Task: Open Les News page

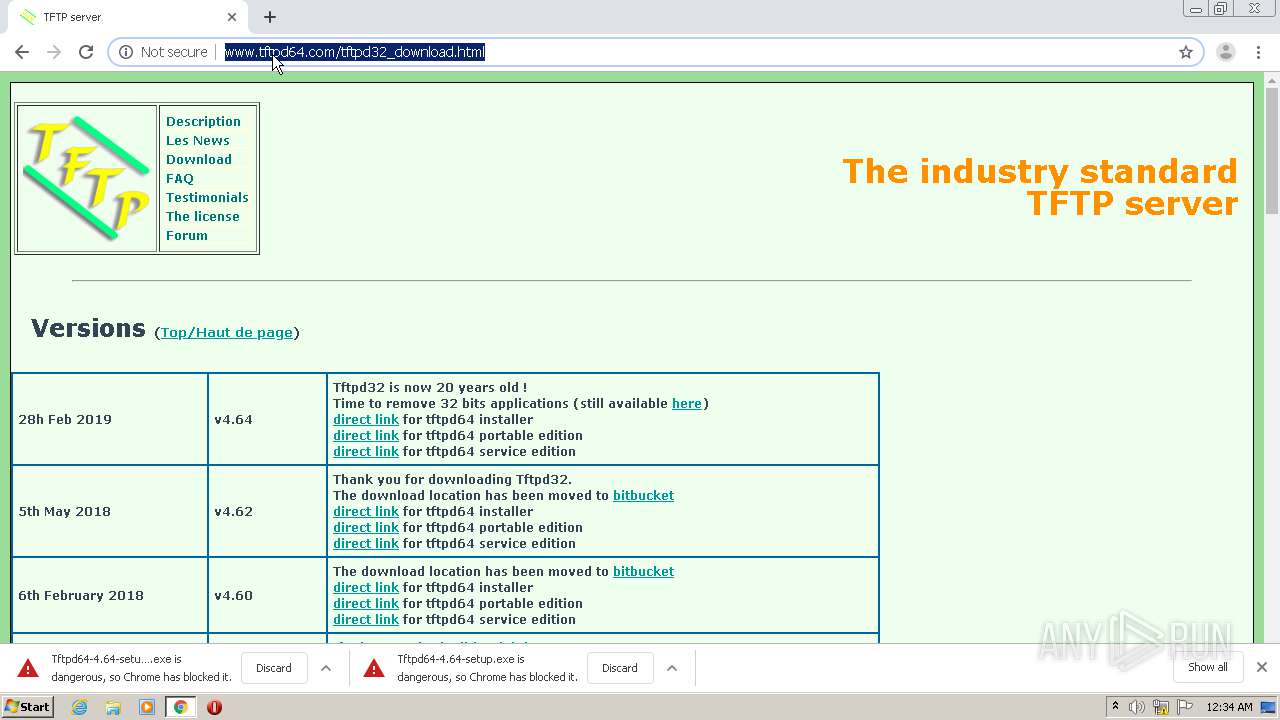Action: [198, 140]
